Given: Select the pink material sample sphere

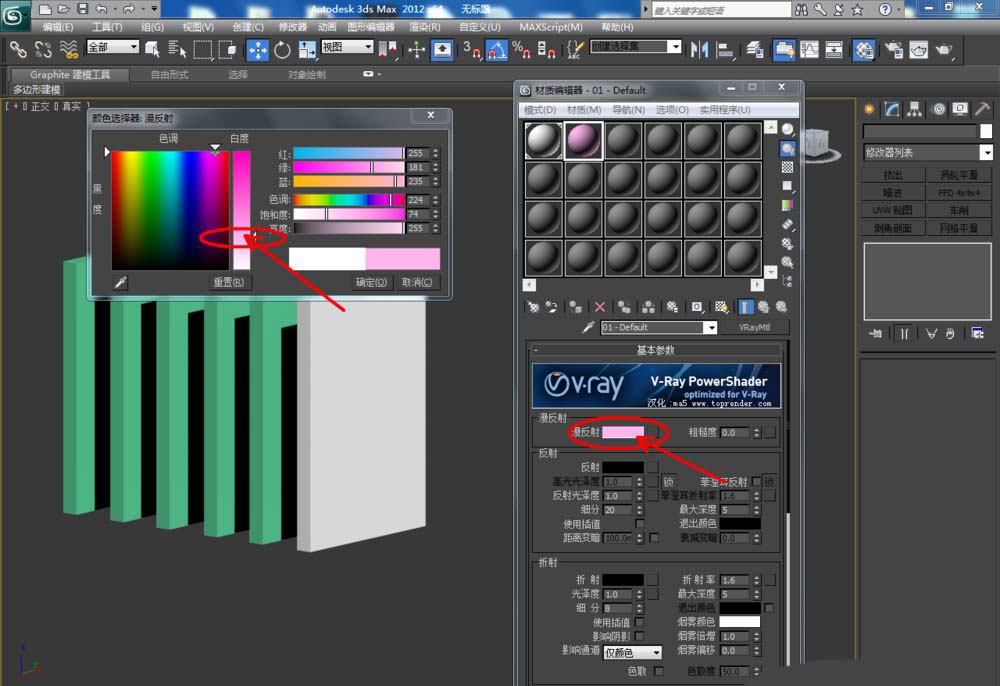Looking at the screenshot, I should click(583, 141).
